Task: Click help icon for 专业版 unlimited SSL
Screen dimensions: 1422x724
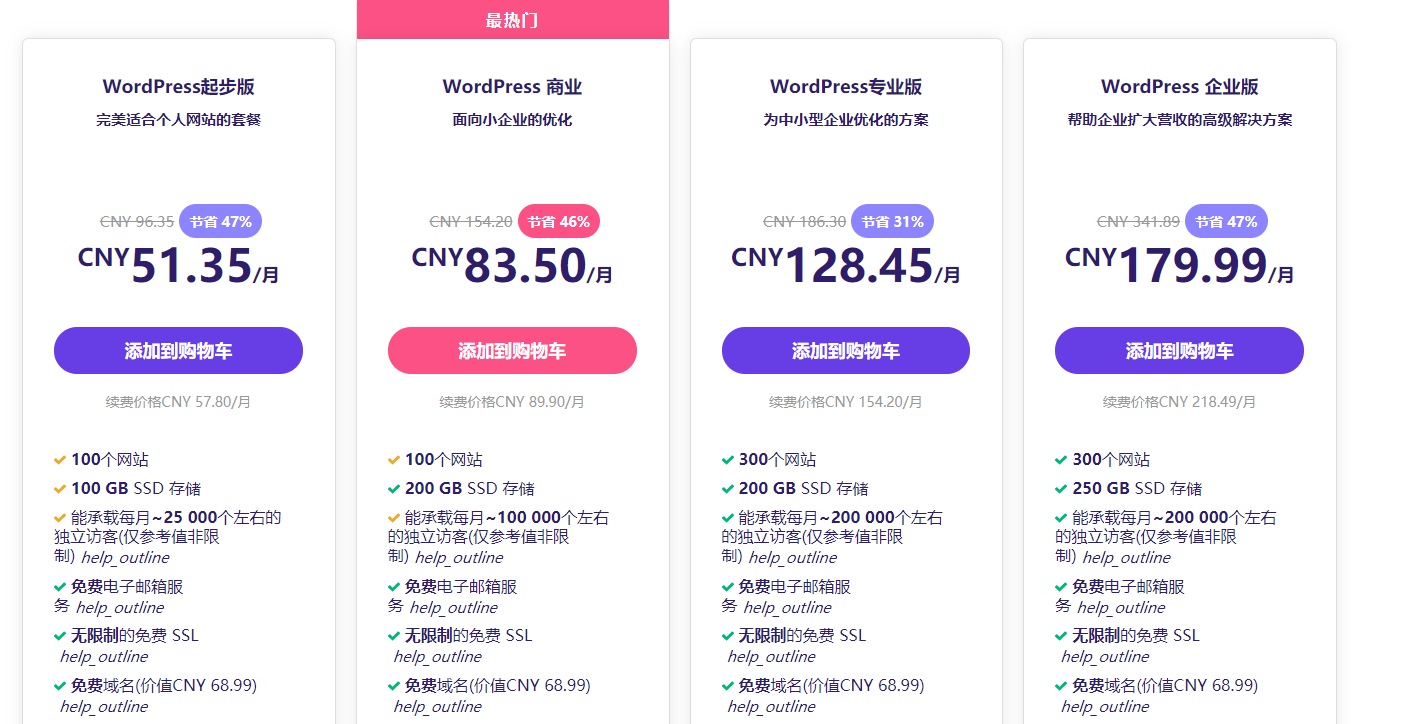Action: pyautogui.click(x=771, y=657)
